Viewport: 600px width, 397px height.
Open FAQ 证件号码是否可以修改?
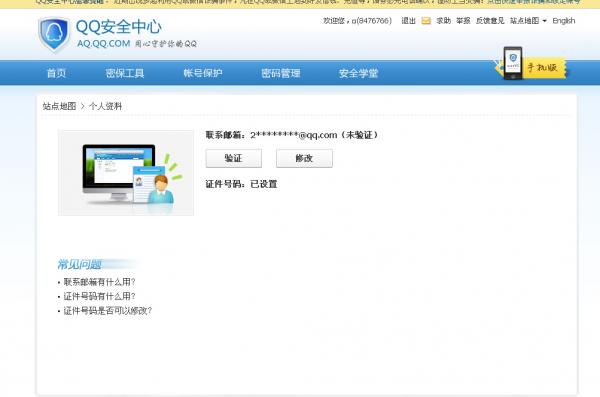(x=108, y=311)
